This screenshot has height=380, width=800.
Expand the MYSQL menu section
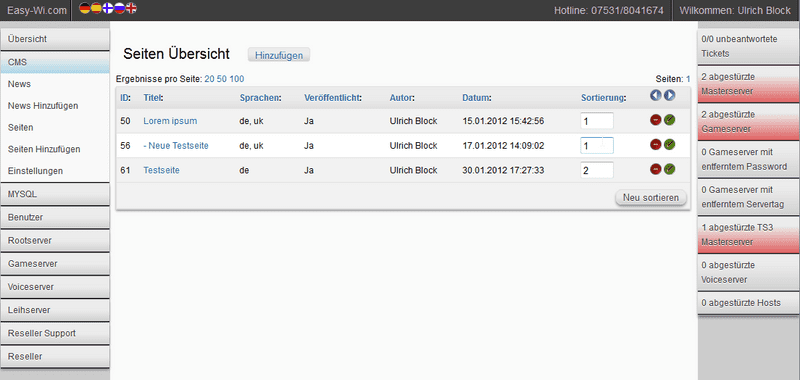[x=55, y=194]
